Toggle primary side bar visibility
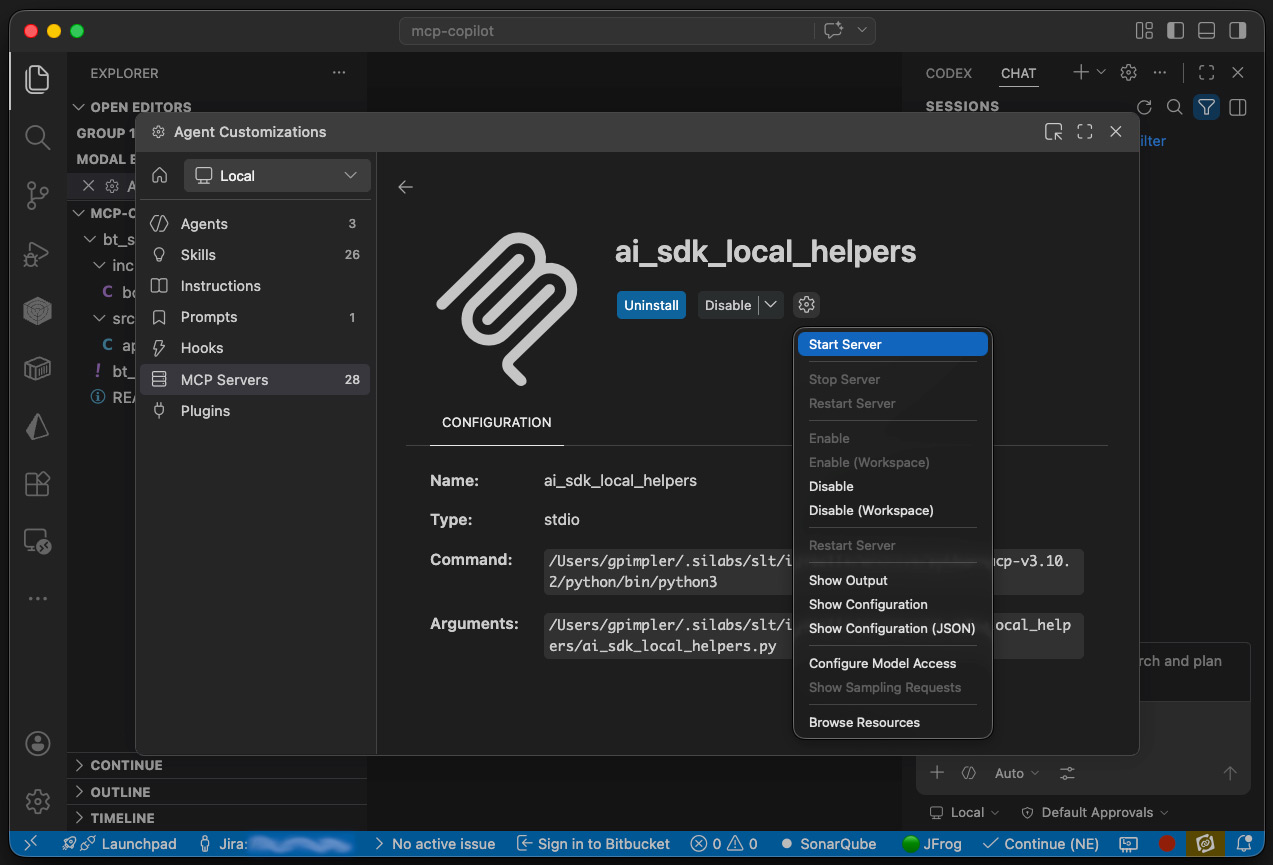The height and width of the screenshot is (865, 1273). (x=1176, y=31)
